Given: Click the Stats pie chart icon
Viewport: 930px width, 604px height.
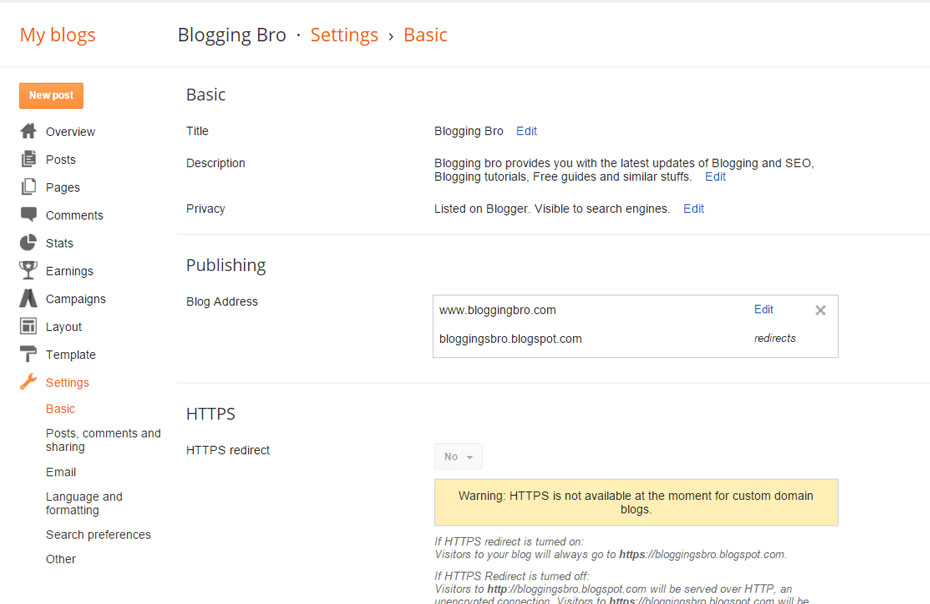Looking at the screenshot, I should (x=28, y=243).
